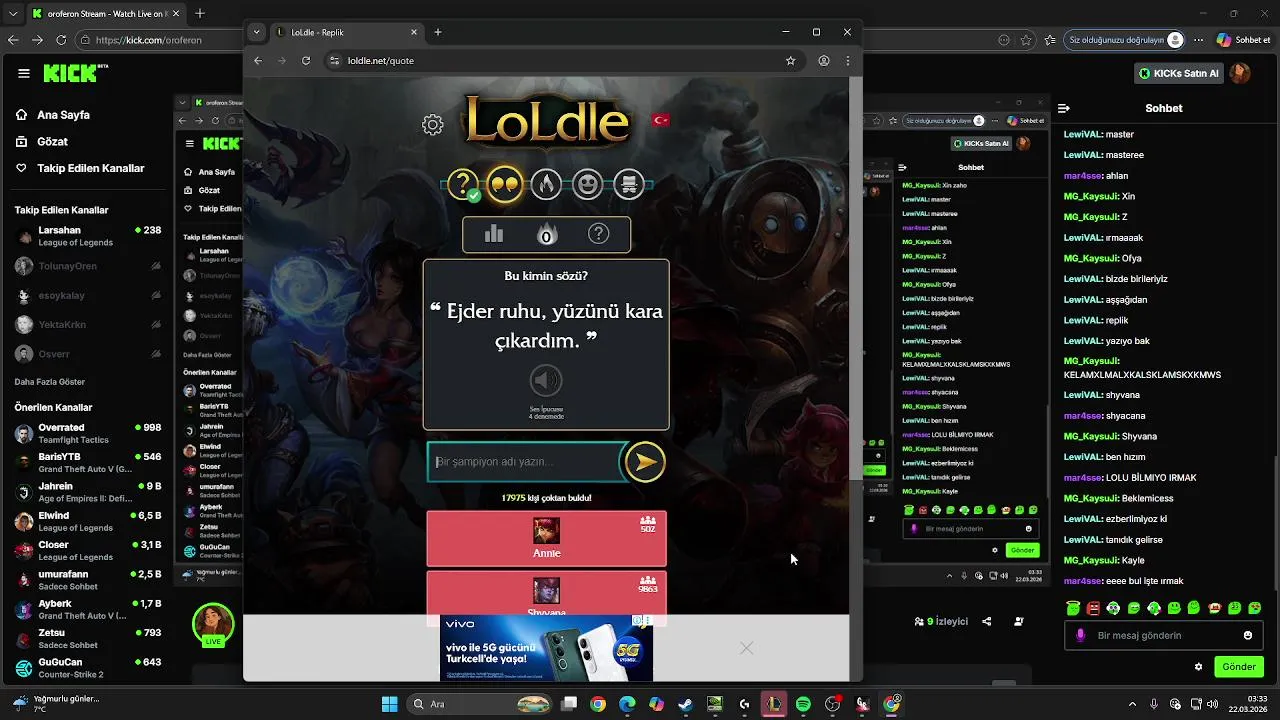Go to Ana Sayfa in Kick sidebar
Viewport: 1280px width, 720px height.
tap(64, 115)
